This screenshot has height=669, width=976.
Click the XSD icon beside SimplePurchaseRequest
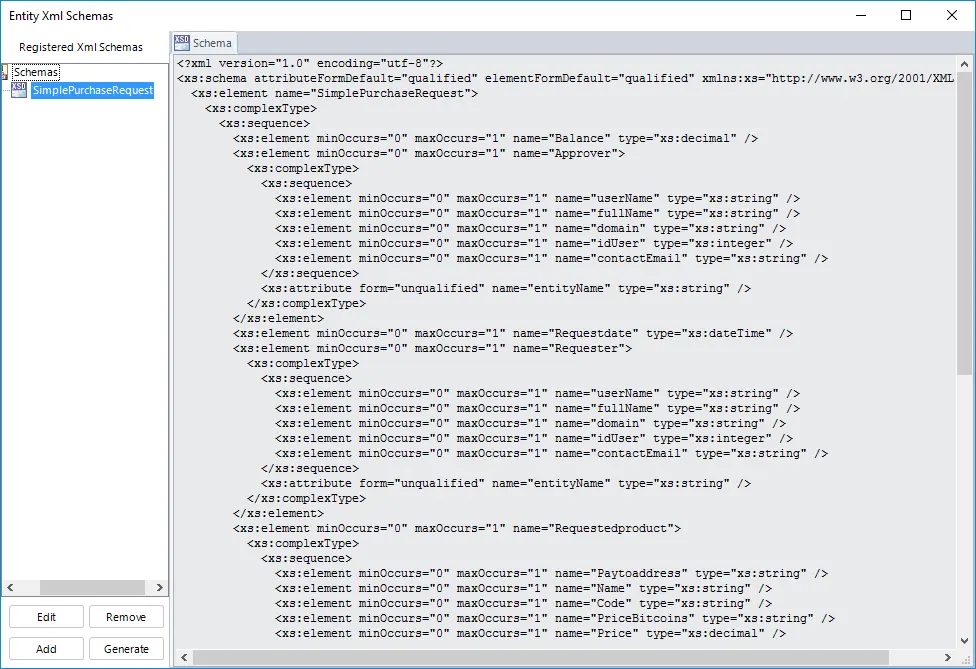point(19,90)
